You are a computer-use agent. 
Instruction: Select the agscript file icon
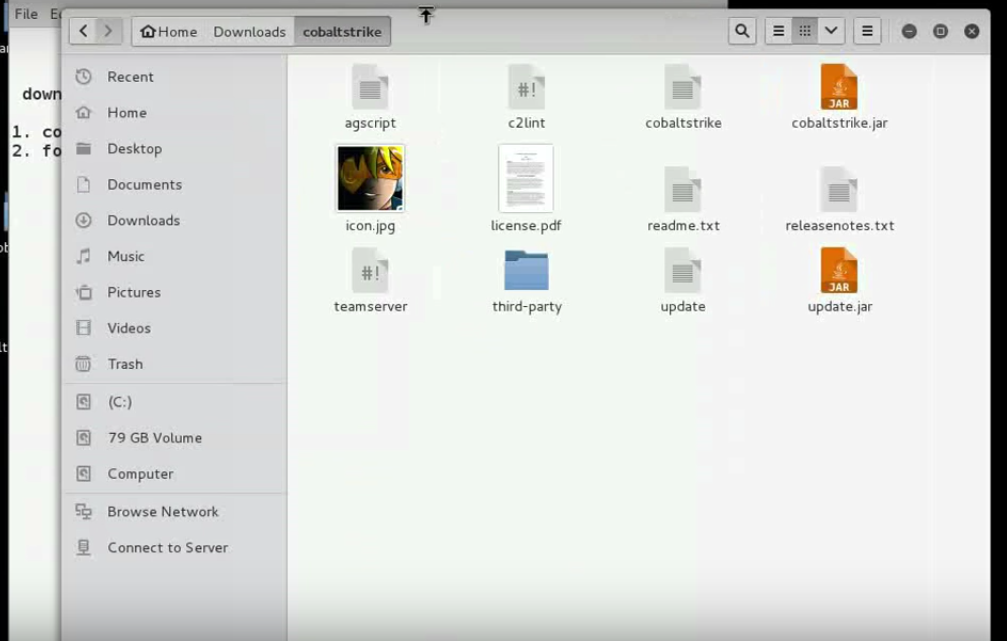click(370, 87)
